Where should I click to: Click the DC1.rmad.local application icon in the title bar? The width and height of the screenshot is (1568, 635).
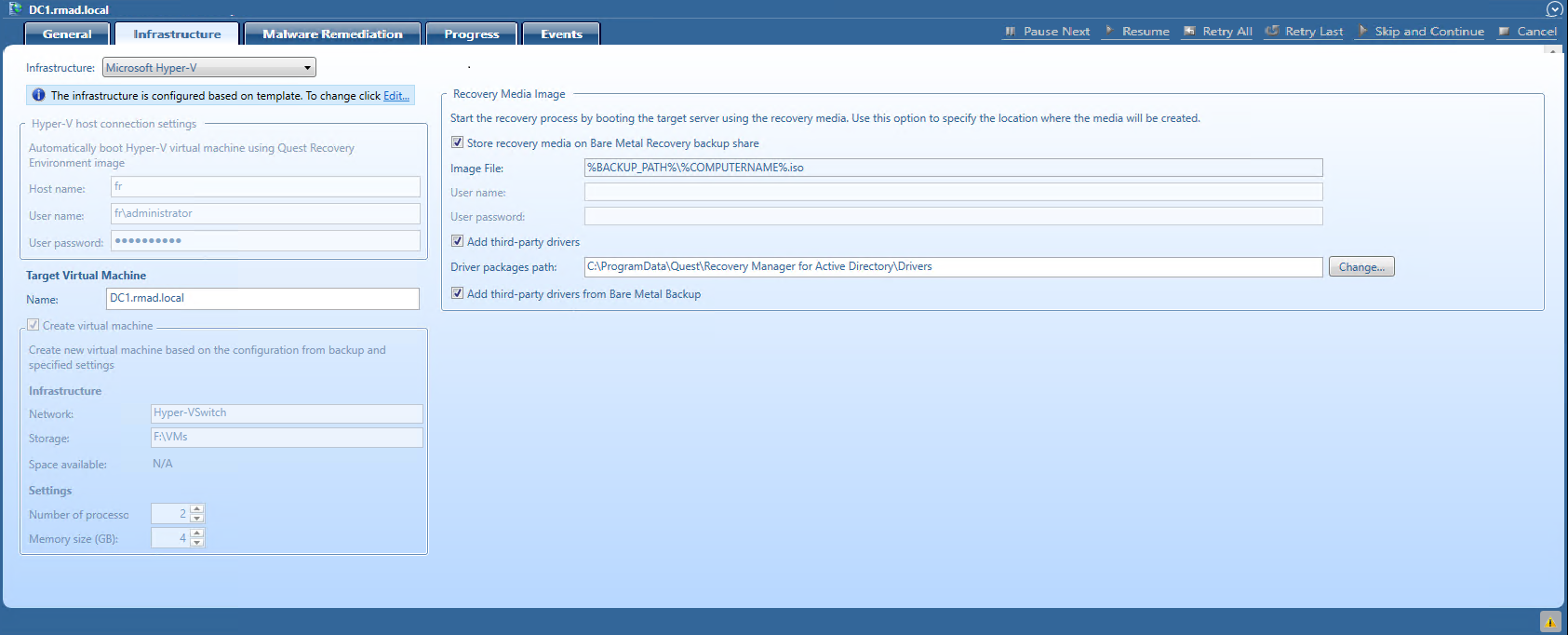pyautogui.click(x=15, y=8)
